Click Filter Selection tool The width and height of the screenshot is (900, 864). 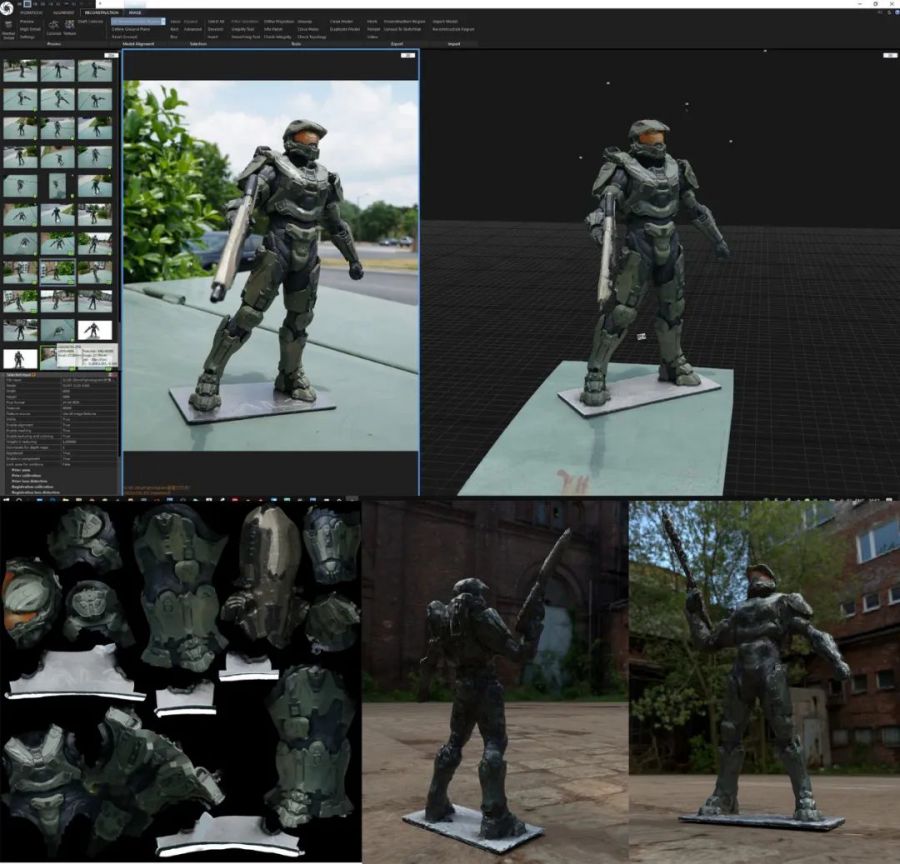tap(245, 22)
